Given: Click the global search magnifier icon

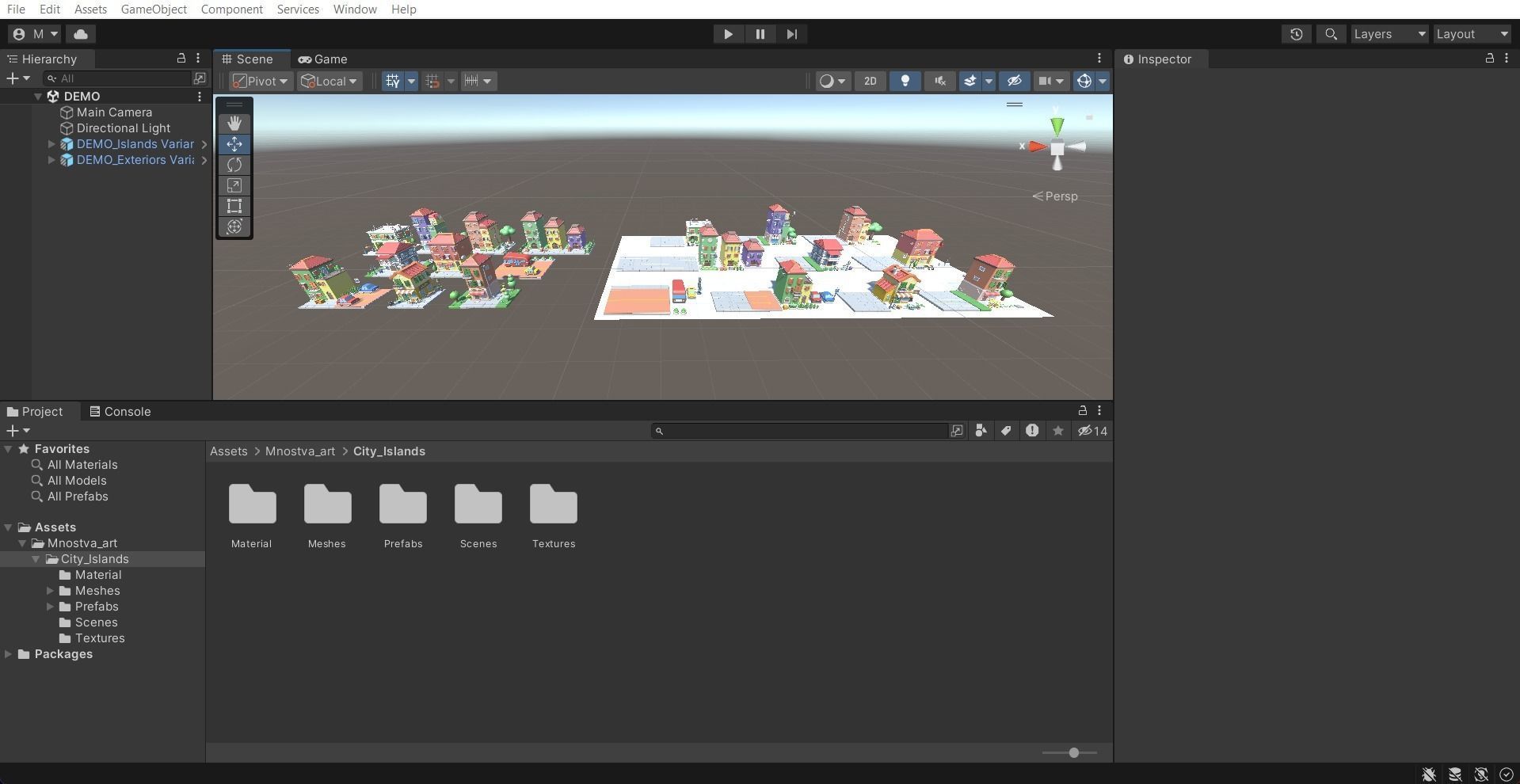Looking at the screenshot, I should coord(1331,34).
